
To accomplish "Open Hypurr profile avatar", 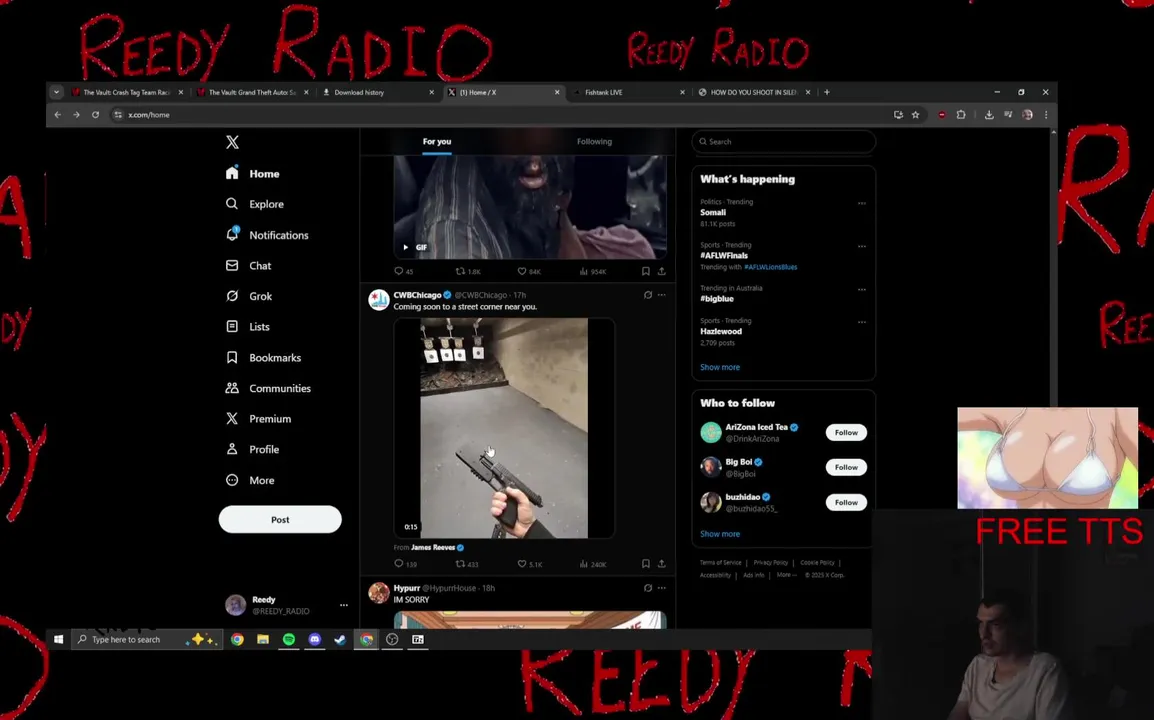I will coord(379,593).
